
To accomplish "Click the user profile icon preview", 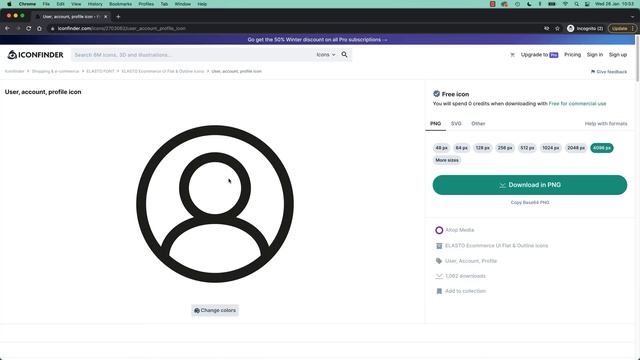I will [x=215, y=204].
